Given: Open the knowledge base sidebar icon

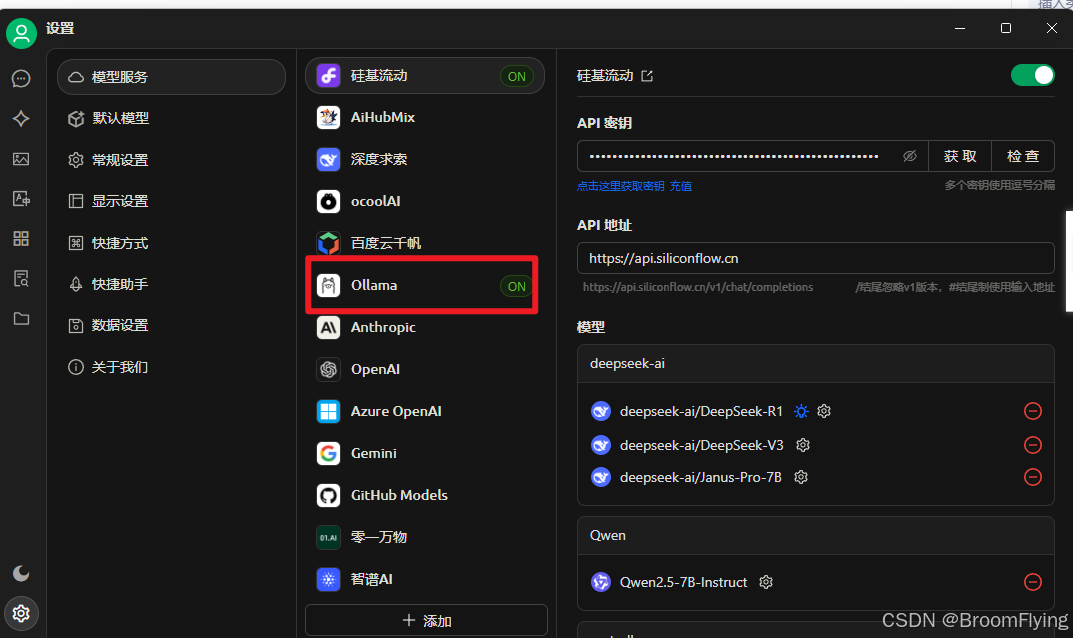Looking at the screenshot, I should (21, 279).
